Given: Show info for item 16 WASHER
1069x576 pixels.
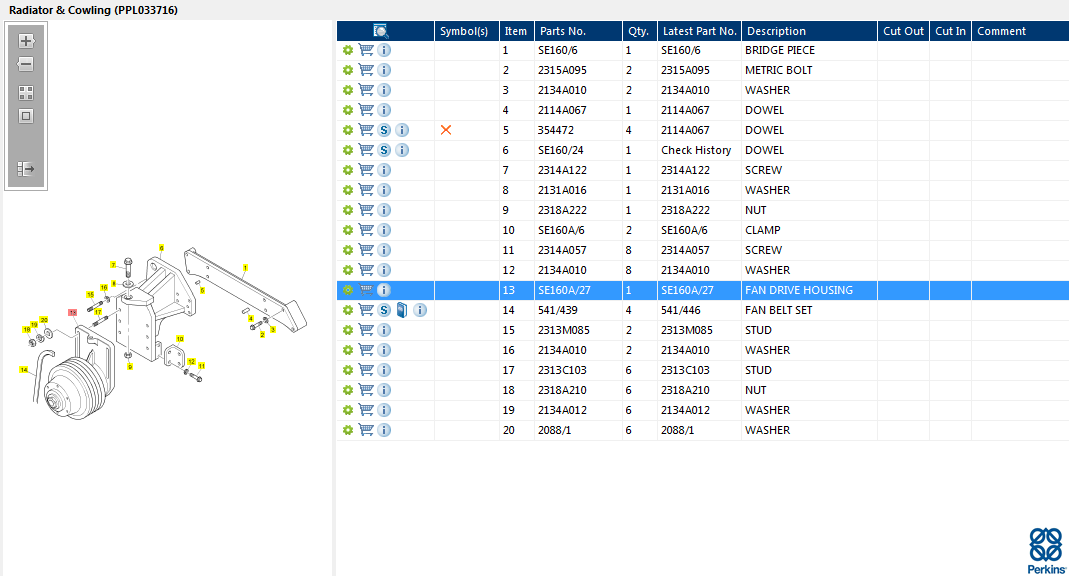Looking at the screenshot, I should 385,350.
